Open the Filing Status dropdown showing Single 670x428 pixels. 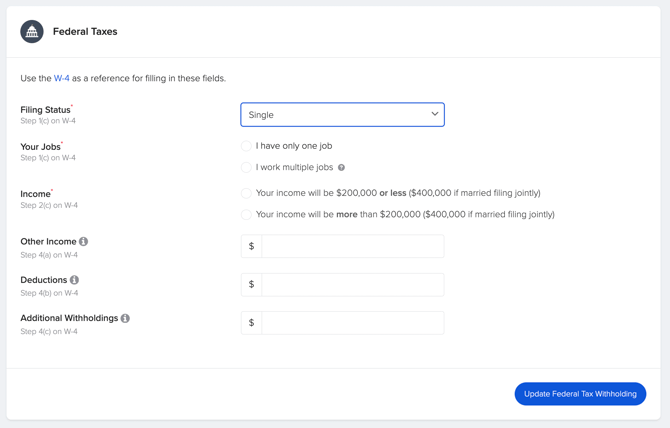coord(342,115)
